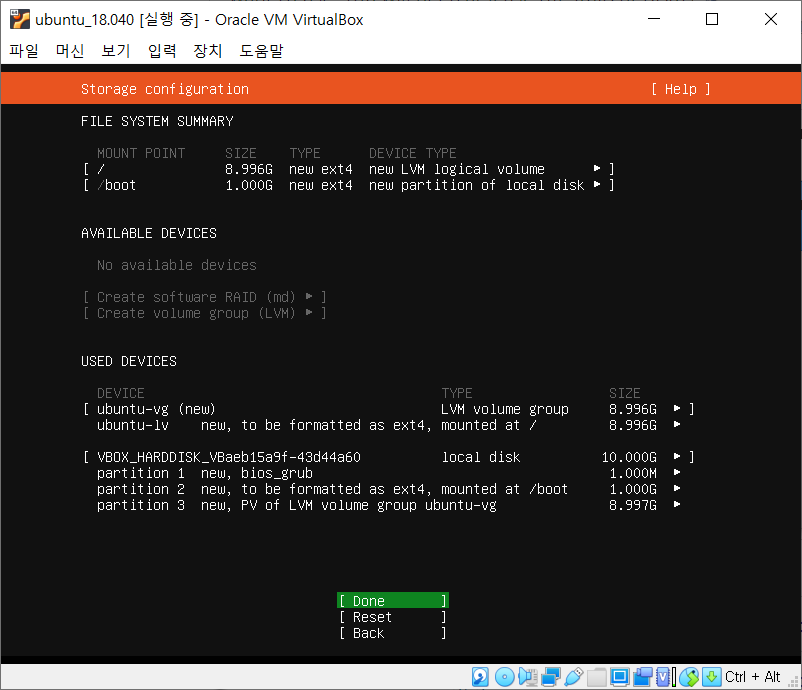Minimize the VirtualBox window
Viewport: 802px width, 690px height.
click(x=654, y=19)
